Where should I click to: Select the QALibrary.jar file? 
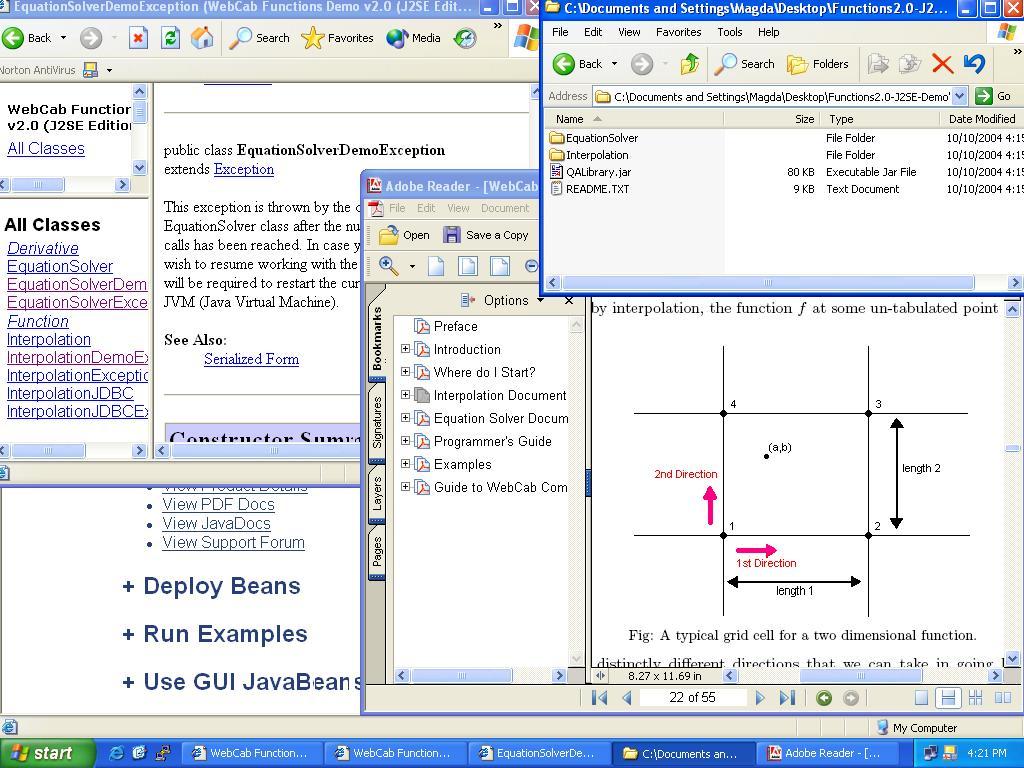pos(598,172)
